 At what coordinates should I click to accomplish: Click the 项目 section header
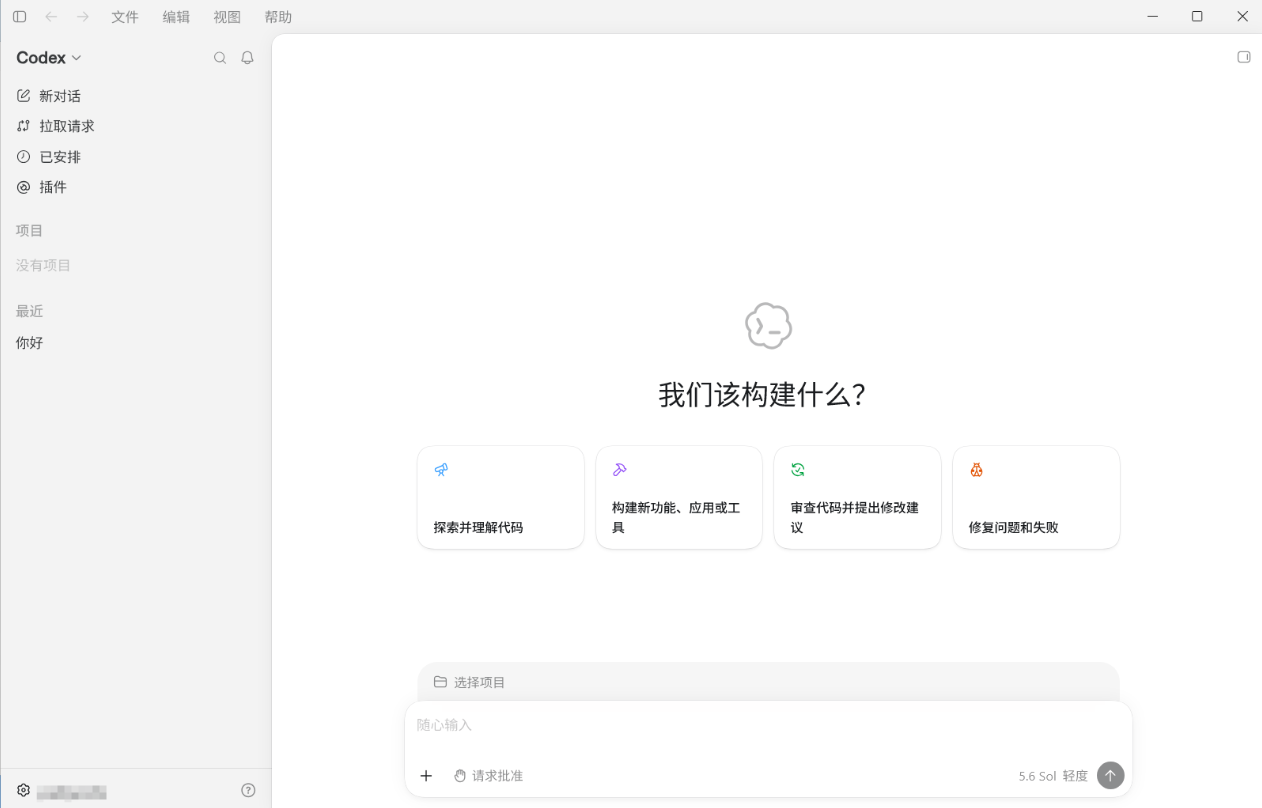(30, 230)
